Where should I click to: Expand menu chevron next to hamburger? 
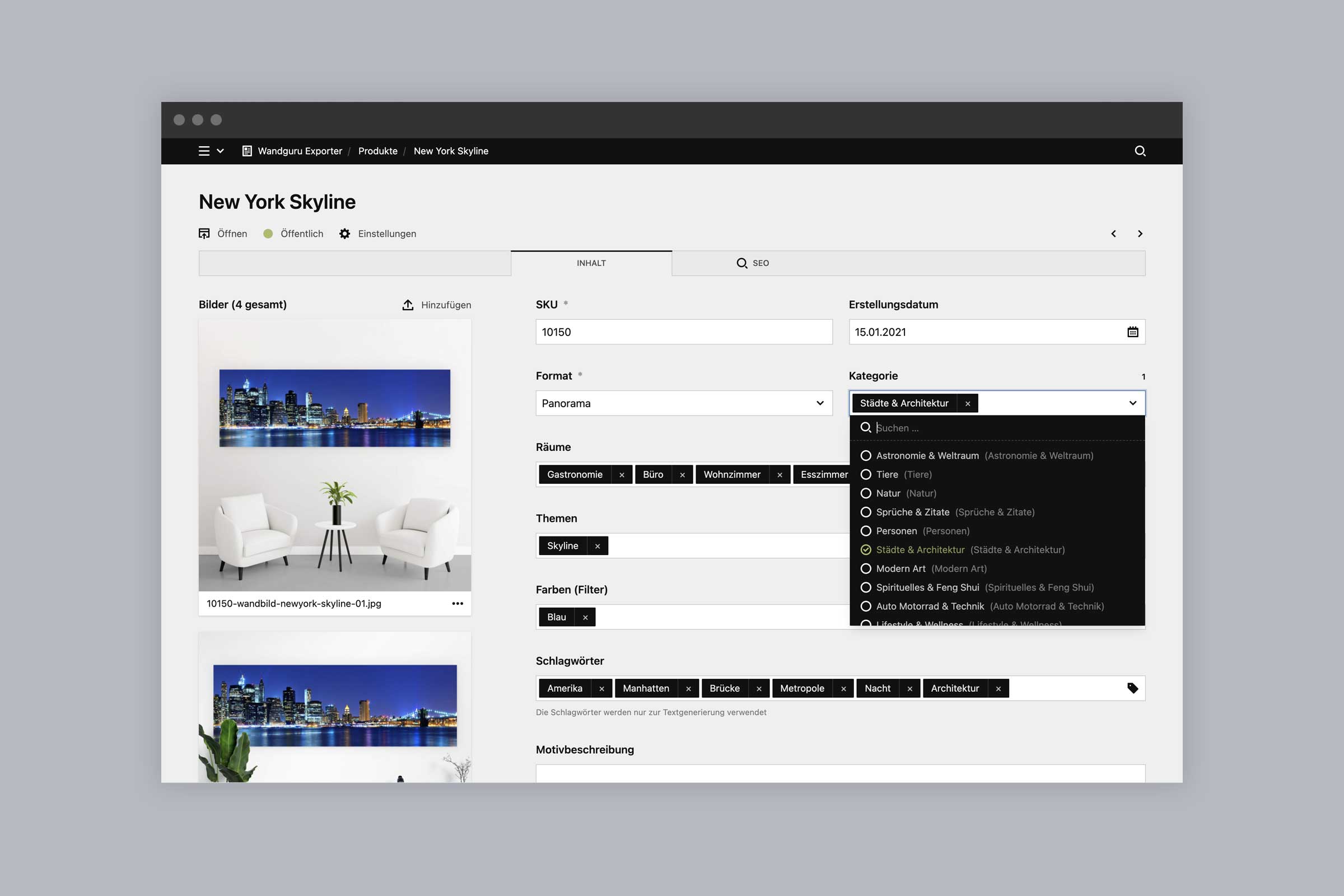(221, 151)
